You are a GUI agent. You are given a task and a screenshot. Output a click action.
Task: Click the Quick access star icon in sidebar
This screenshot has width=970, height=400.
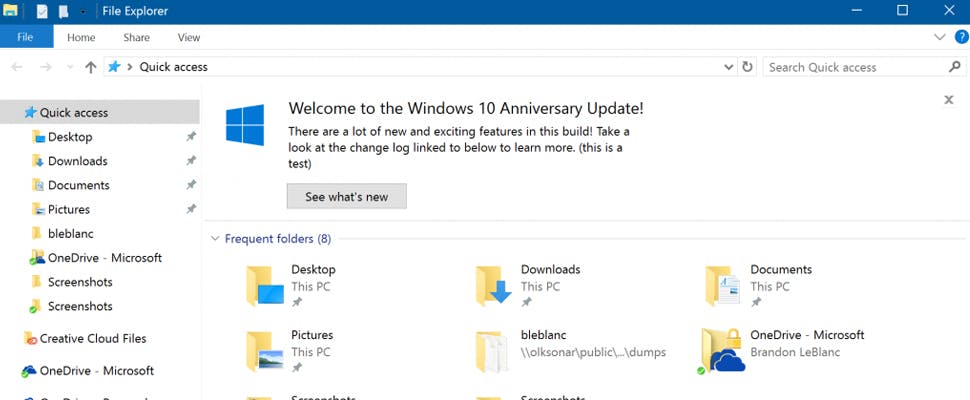click(x=30, y=113)
